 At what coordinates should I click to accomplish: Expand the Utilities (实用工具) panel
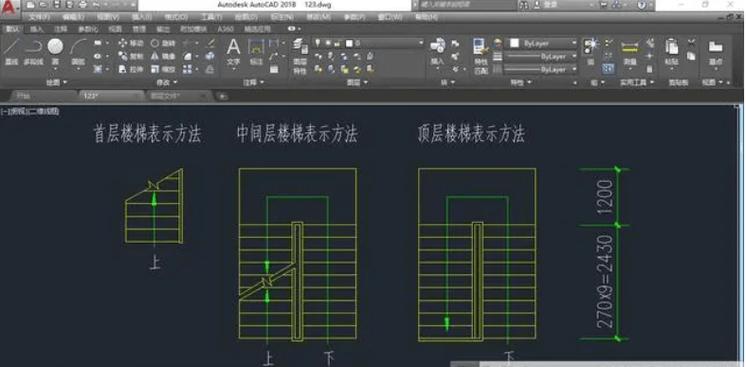[x=637, y=82]
